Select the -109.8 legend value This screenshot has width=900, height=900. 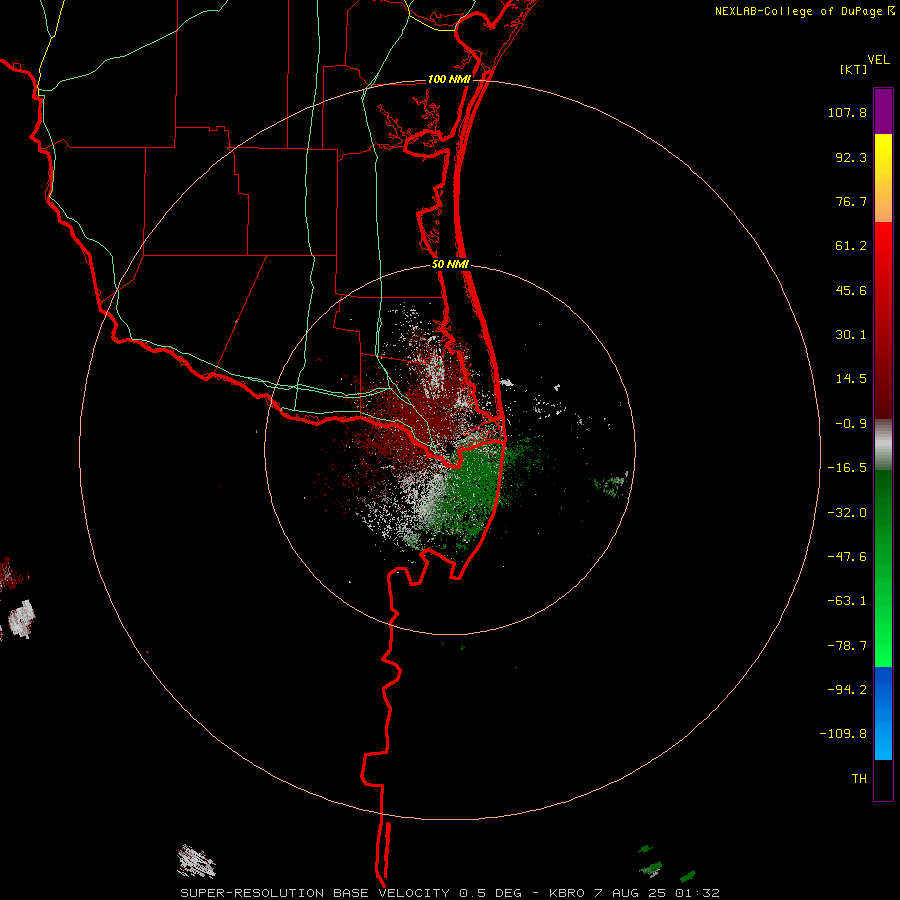tap(843, 734)
